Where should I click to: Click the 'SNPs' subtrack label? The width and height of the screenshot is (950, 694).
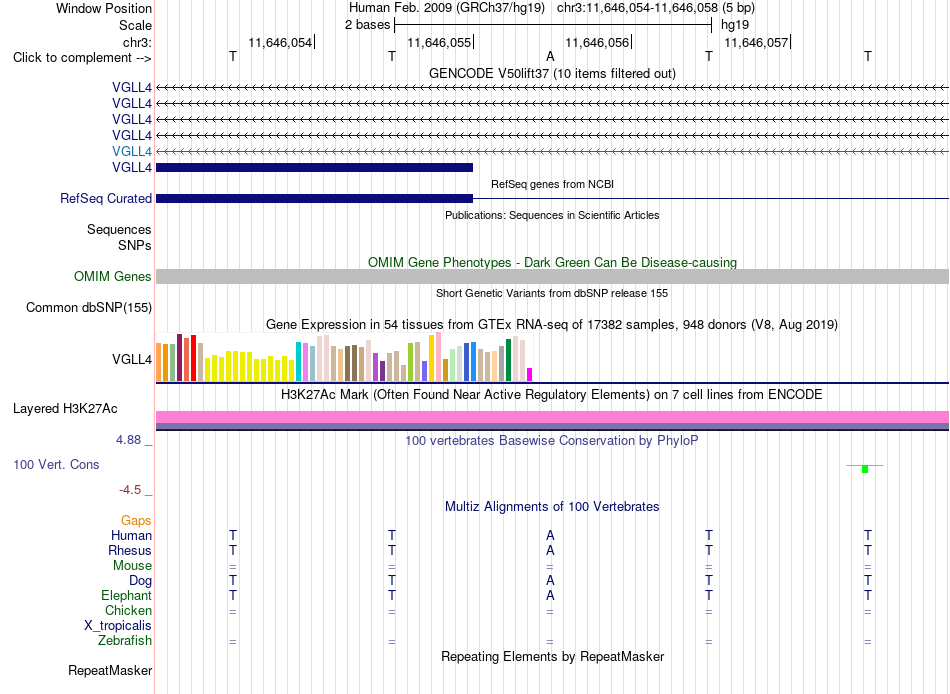[135, 245]
